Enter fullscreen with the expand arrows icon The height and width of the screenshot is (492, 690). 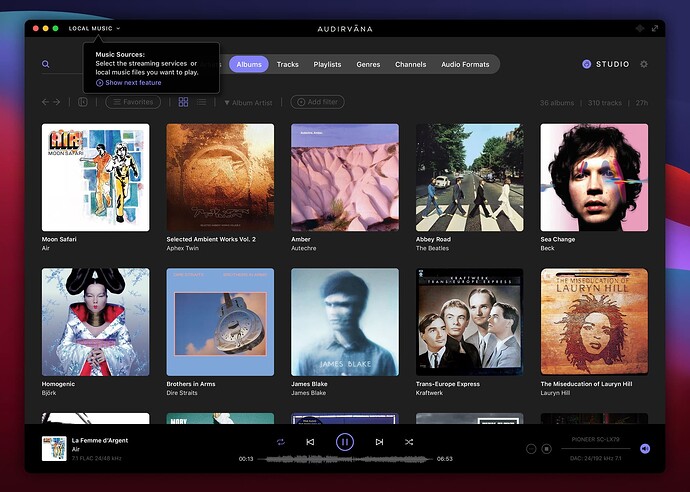[655, 29]
